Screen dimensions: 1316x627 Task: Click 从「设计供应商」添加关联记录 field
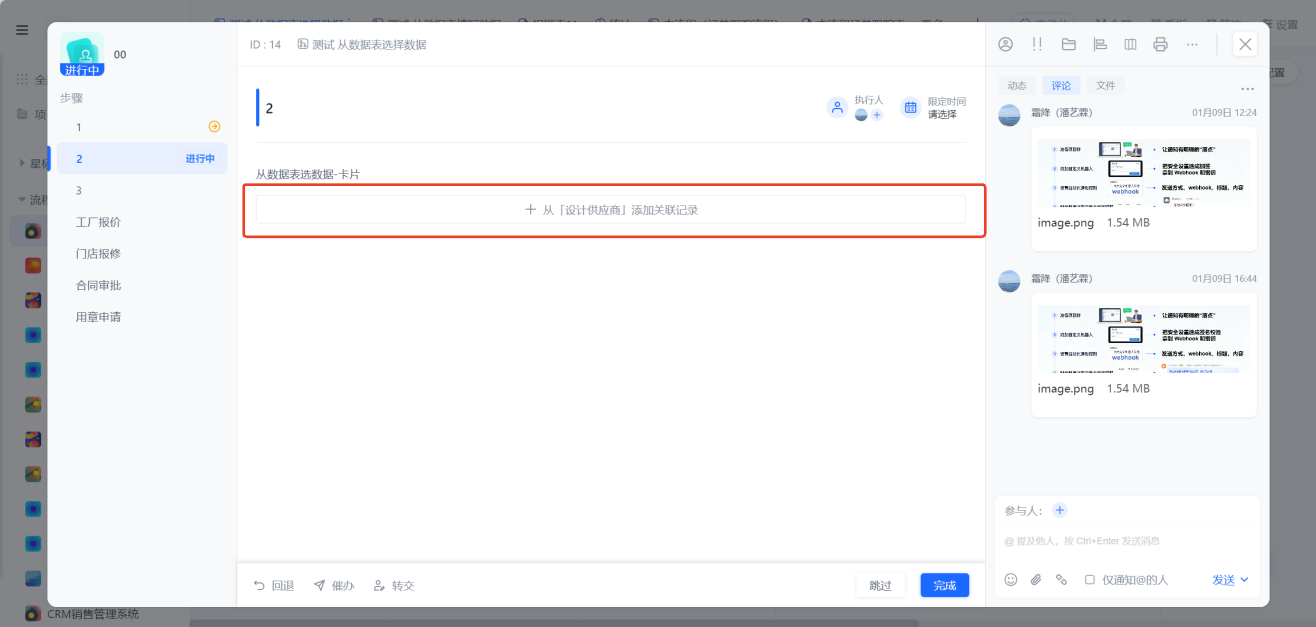(611, 210)
